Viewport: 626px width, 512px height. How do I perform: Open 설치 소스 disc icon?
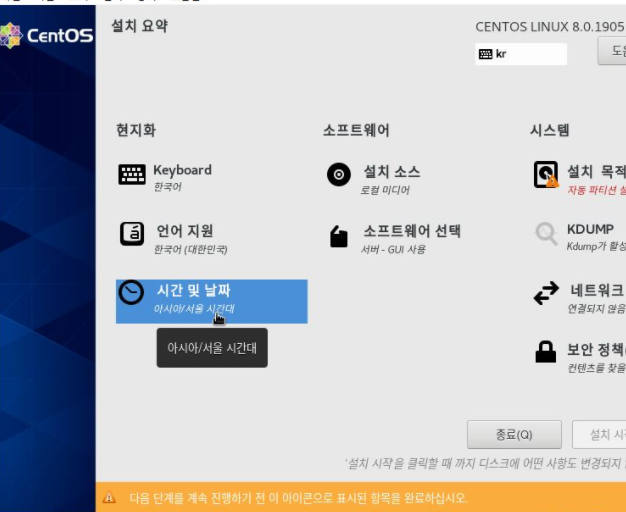click(339, 175)
